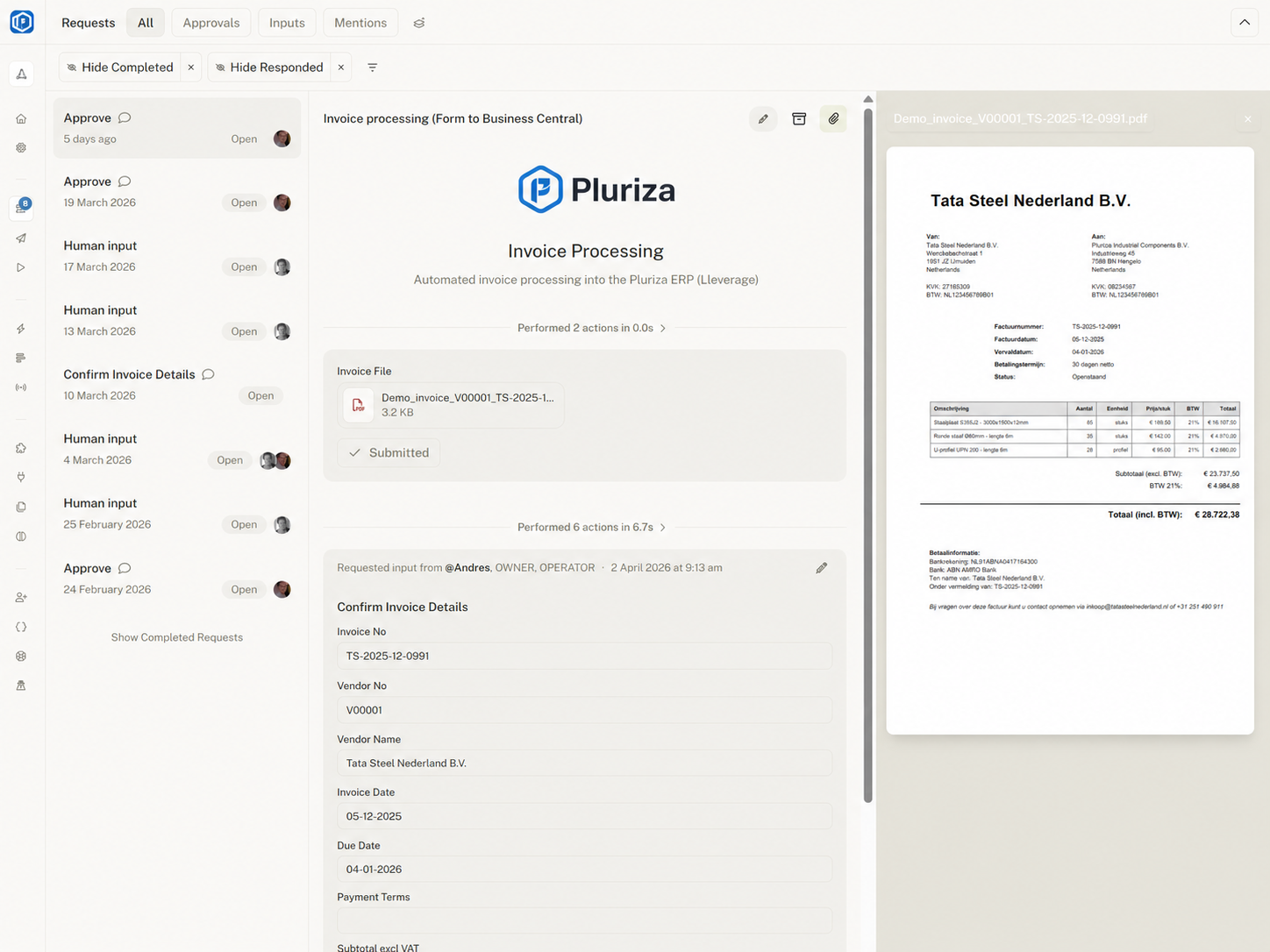This screenshot has height=952, width=1270.
Task: Open the Demo_invoice PDF attachment
Action: point(451,405)
